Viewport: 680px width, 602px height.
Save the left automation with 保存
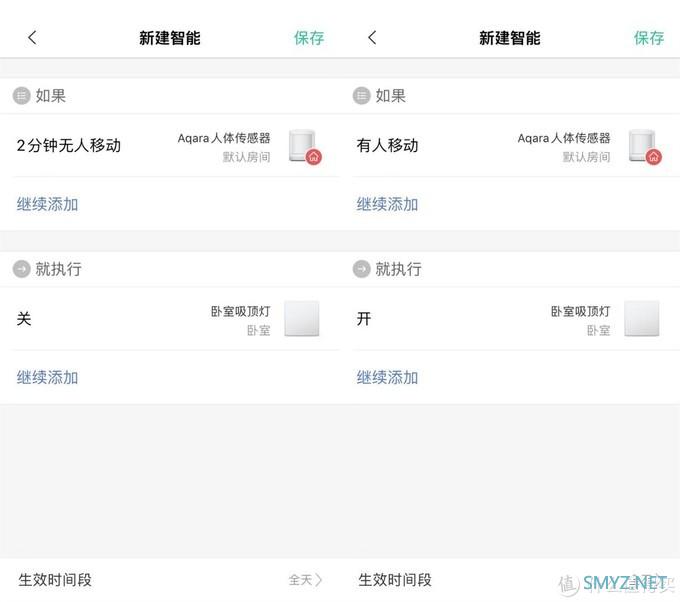(x=309, y=38)
